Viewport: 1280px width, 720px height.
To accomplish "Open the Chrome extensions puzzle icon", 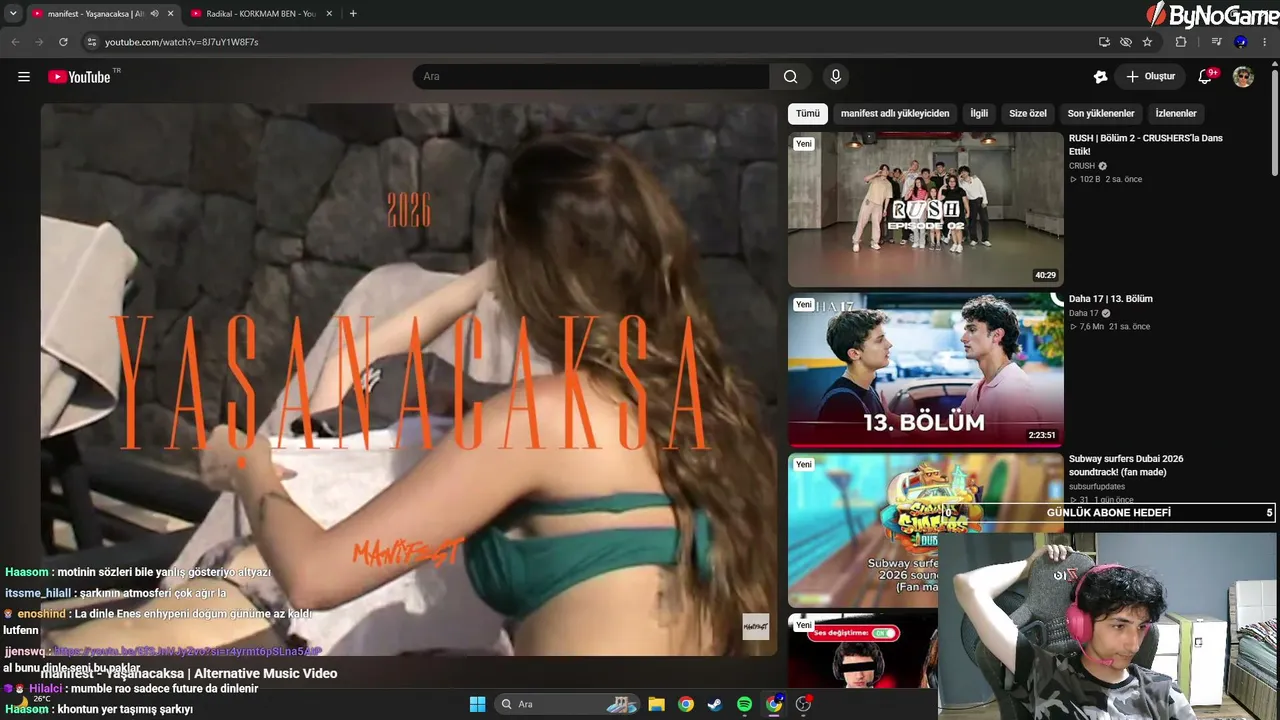I will point(1181,42).
